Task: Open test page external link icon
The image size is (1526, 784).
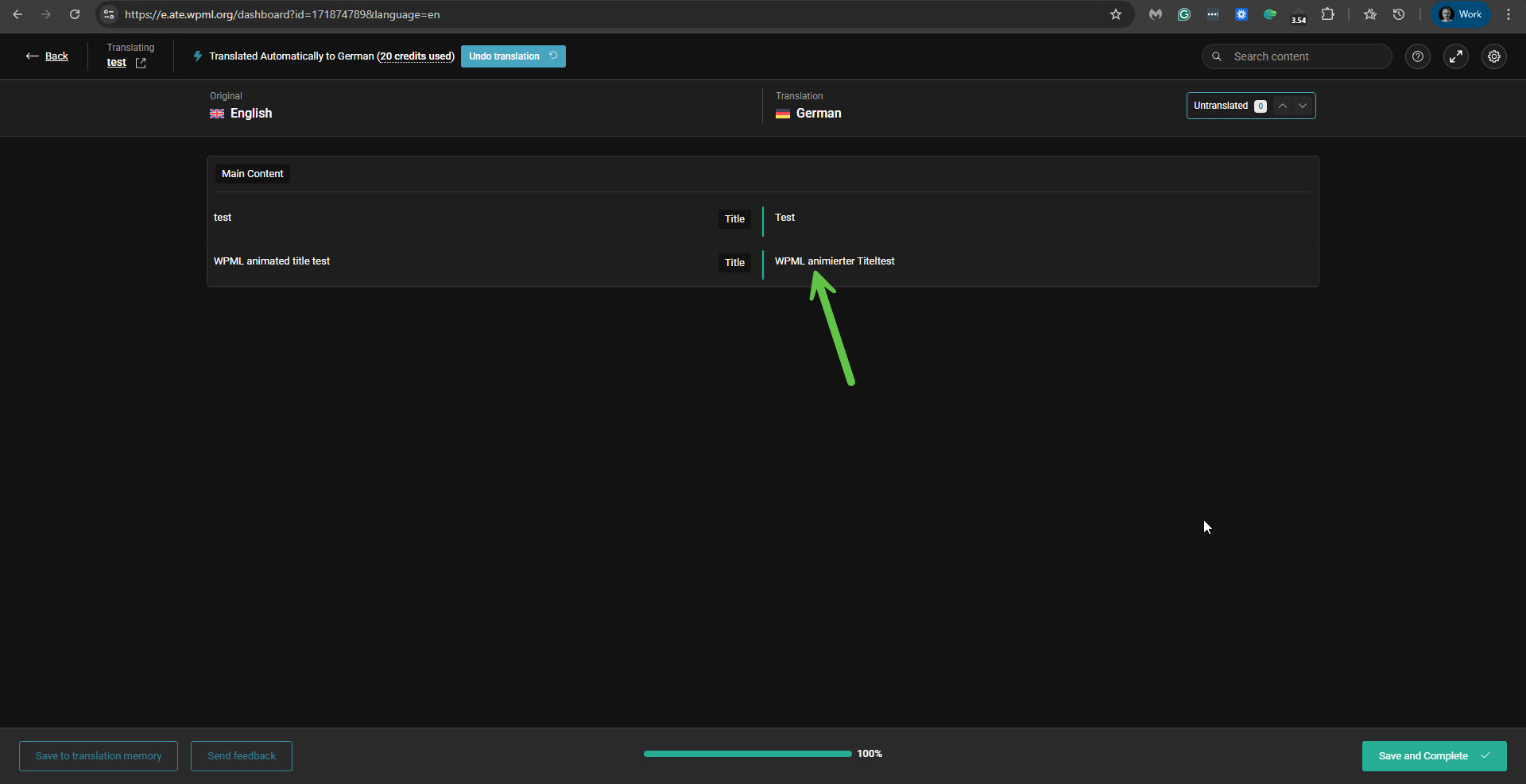Action: pos(141,64)
